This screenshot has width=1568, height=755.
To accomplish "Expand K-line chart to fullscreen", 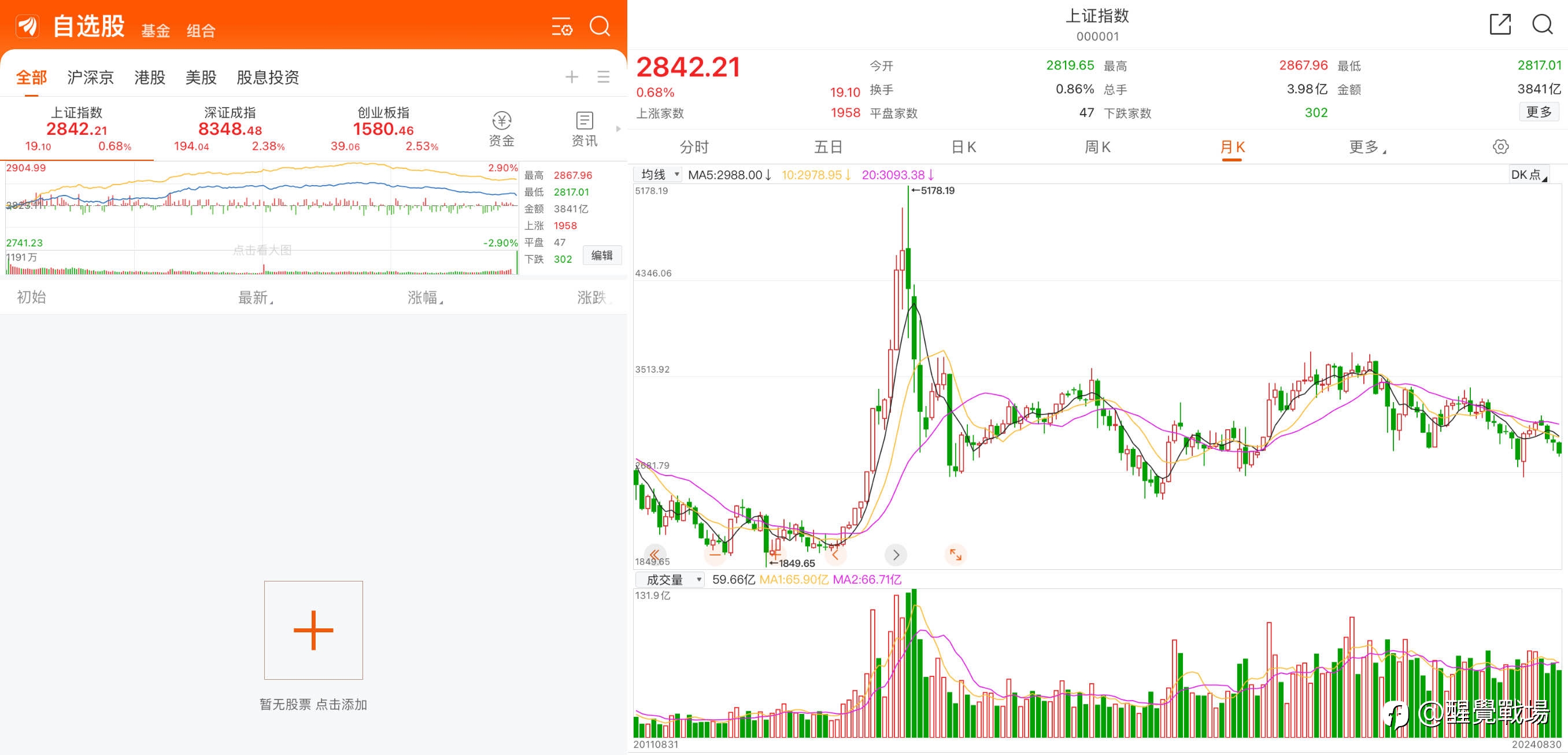I will point(956,554).
